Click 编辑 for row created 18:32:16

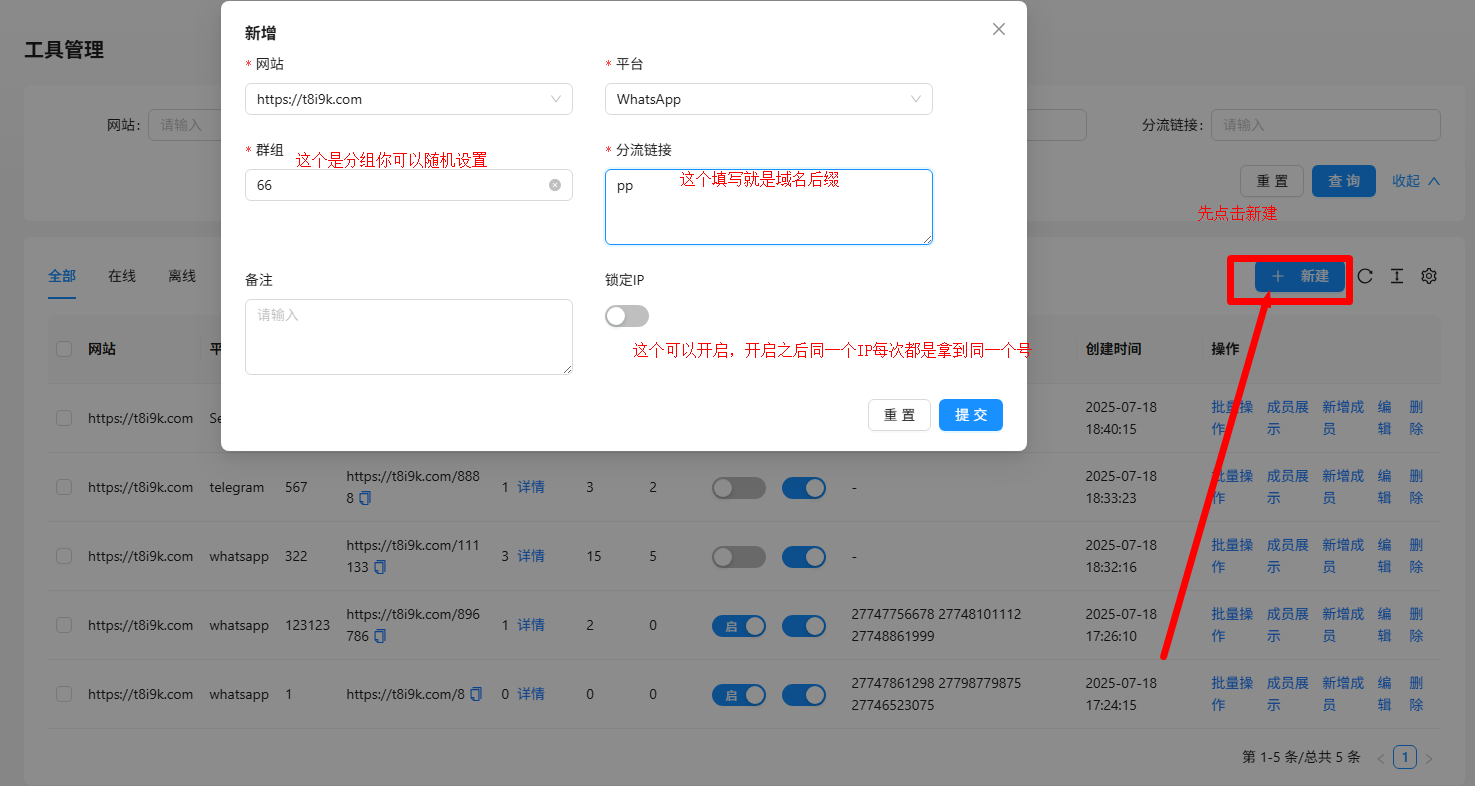click(1384, 556)
